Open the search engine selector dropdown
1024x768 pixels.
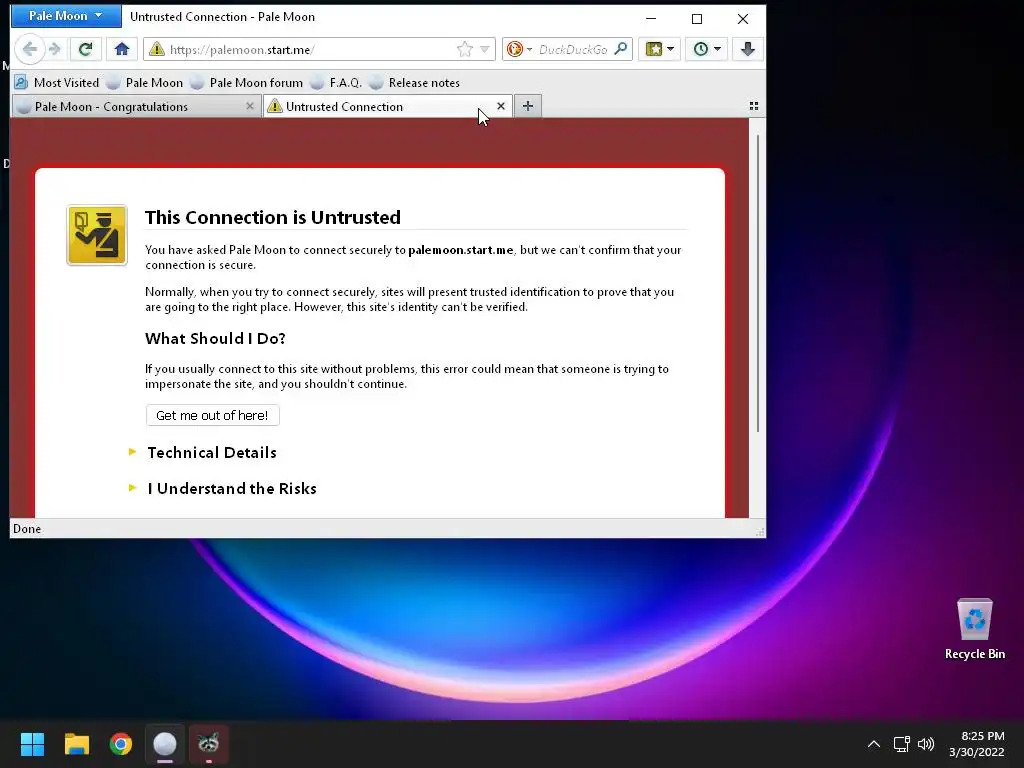click(x=519, y=49)
